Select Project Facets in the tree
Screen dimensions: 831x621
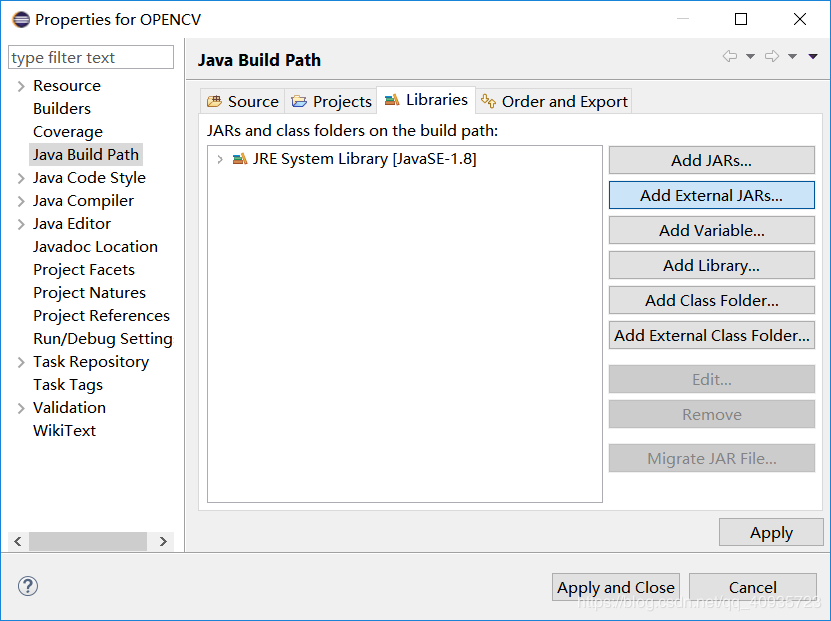84,270
